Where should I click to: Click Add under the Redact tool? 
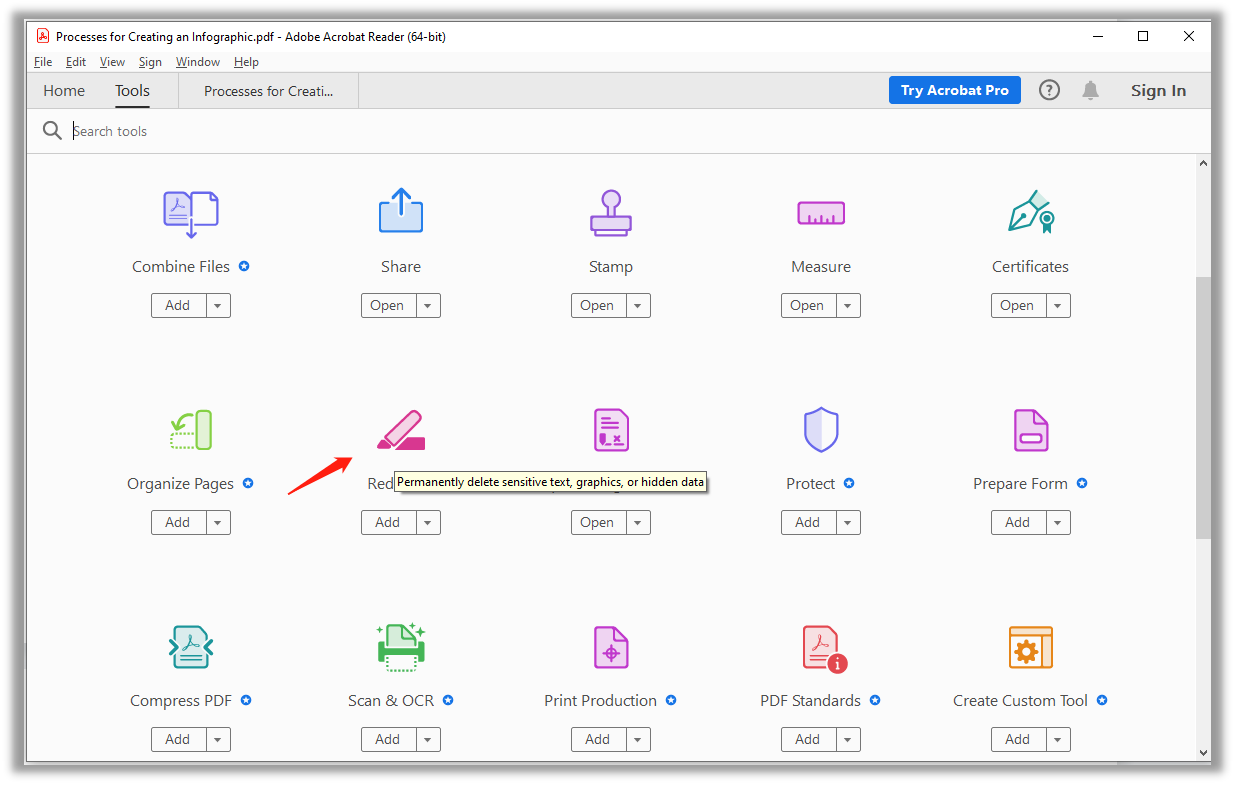pos(388,523)
